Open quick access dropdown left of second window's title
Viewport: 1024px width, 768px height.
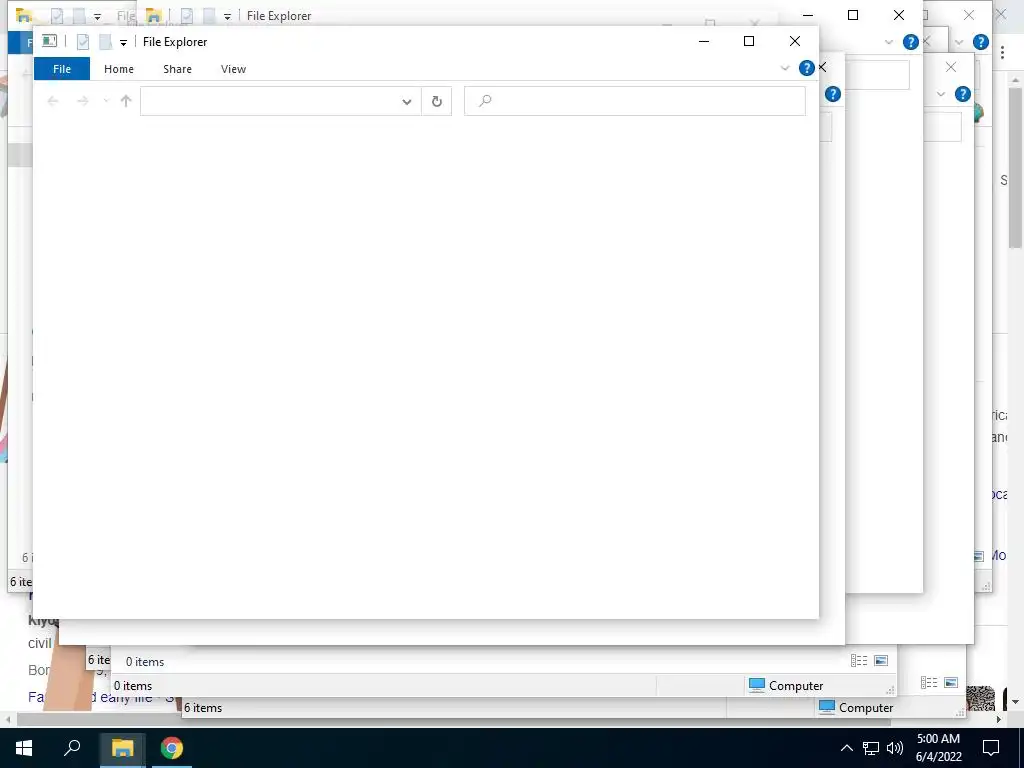(227, 16)
